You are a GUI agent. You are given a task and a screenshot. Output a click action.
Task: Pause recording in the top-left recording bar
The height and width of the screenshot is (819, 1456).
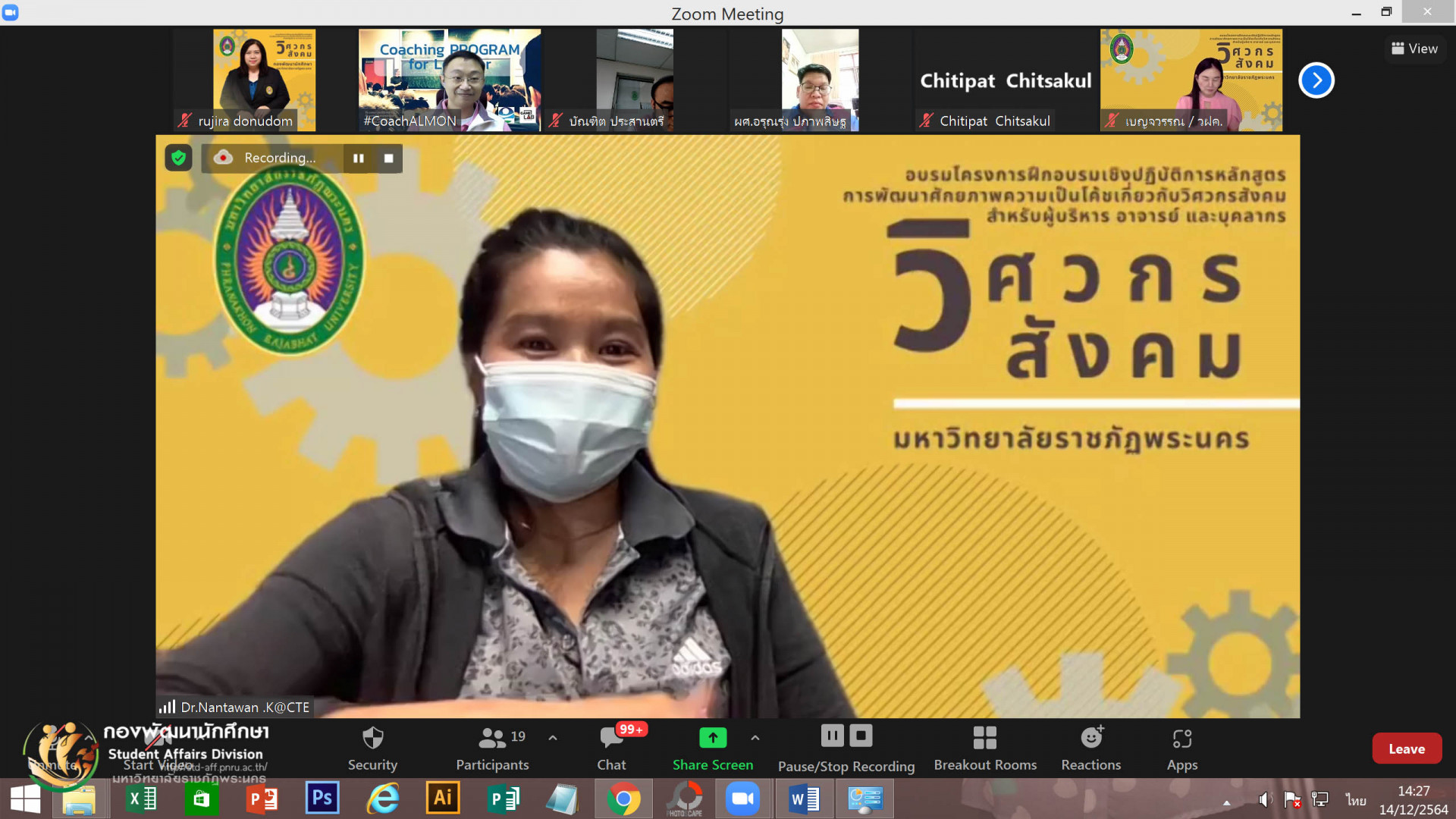(359, 158)
